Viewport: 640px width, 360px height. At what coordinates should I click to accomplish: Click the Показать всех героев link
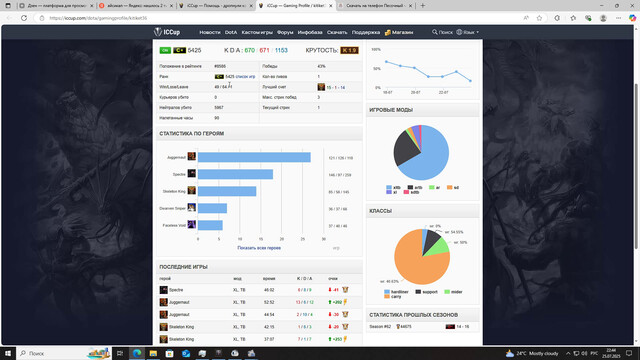coord(259,248)
